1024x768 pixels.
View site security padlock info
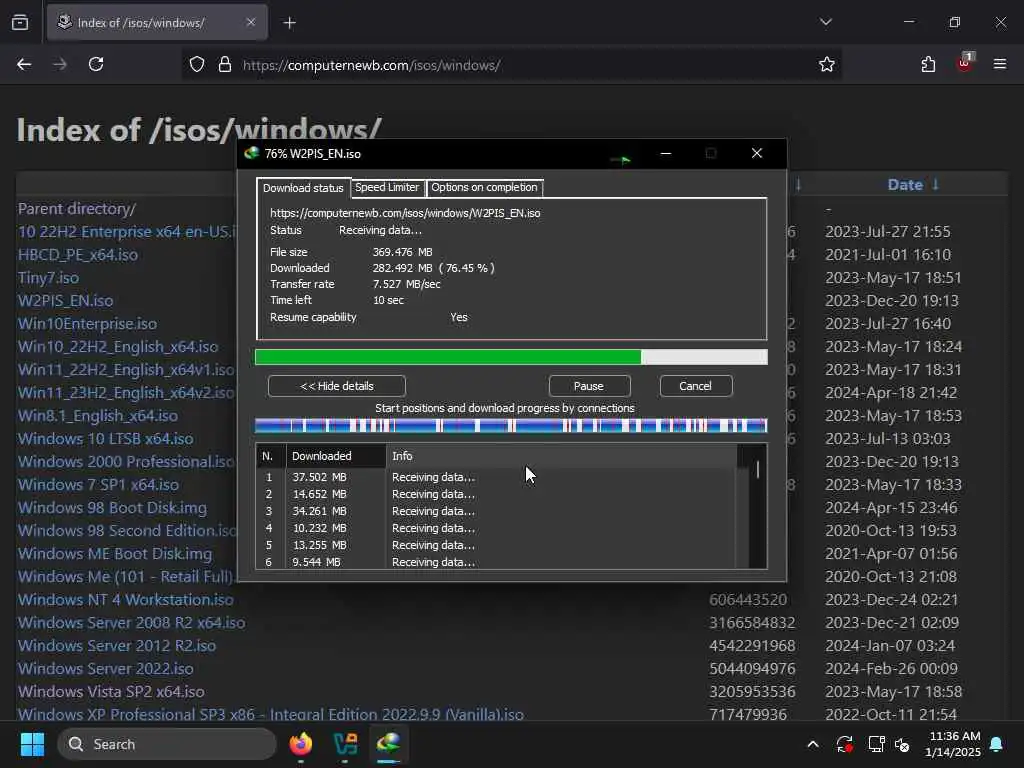[x=225, y=65]
